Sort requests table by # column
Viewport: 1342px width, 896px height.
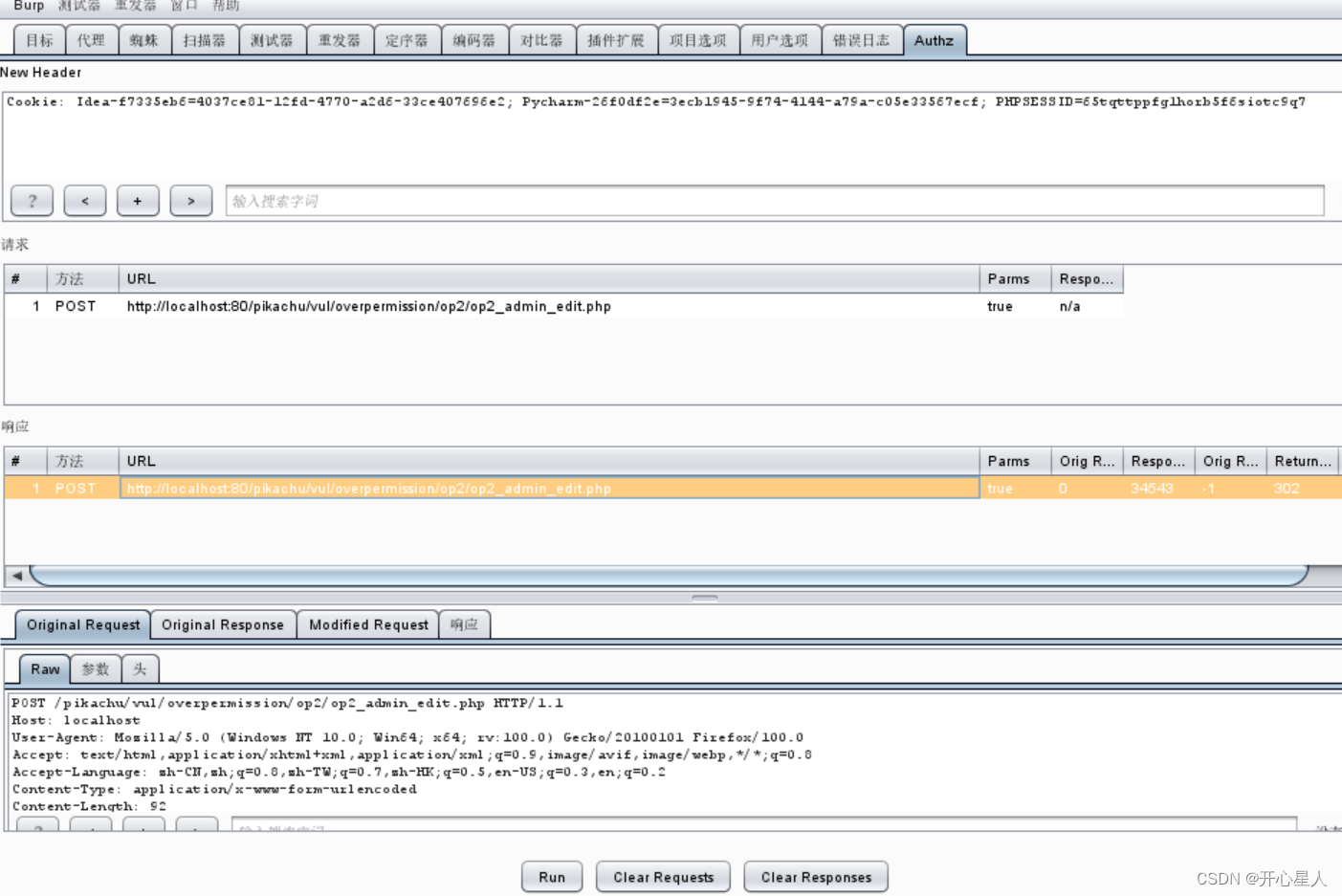26,279
